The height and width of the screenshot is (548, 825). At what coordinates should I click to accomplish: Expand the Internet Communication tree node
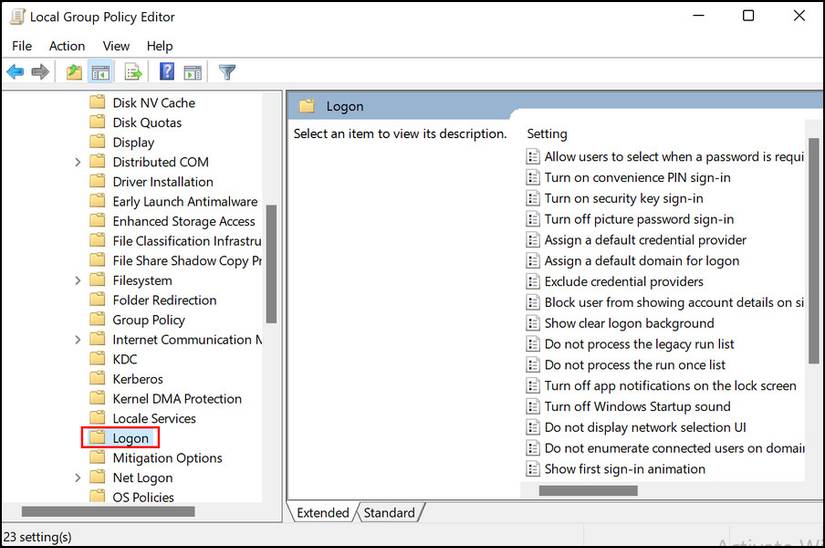[x=77, y=340]
